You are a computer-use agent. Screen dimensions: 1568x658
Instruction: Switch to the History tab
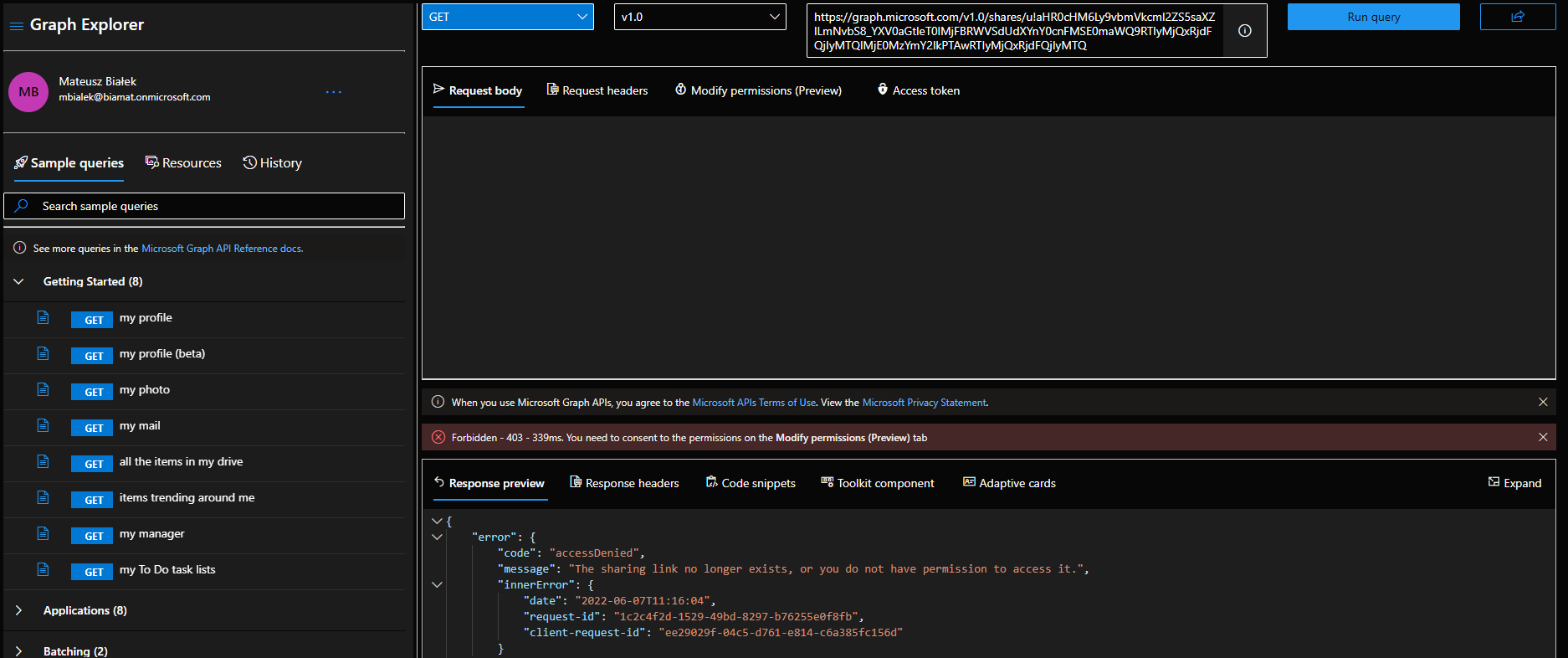(273, 163)
